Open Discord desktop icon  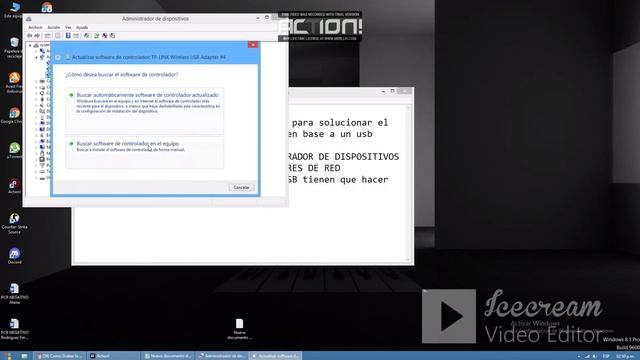pos(14,256)
